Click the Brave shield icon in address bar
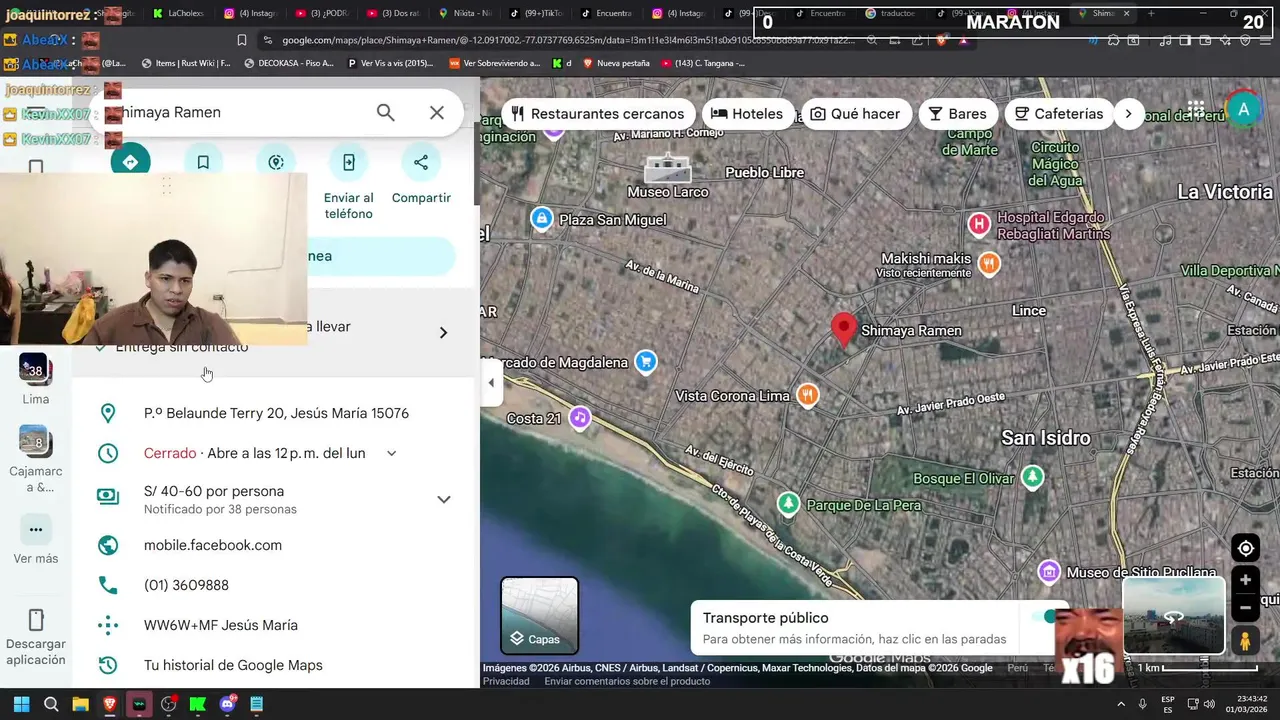Screen dimensions: 1280x720 point(940,40)
